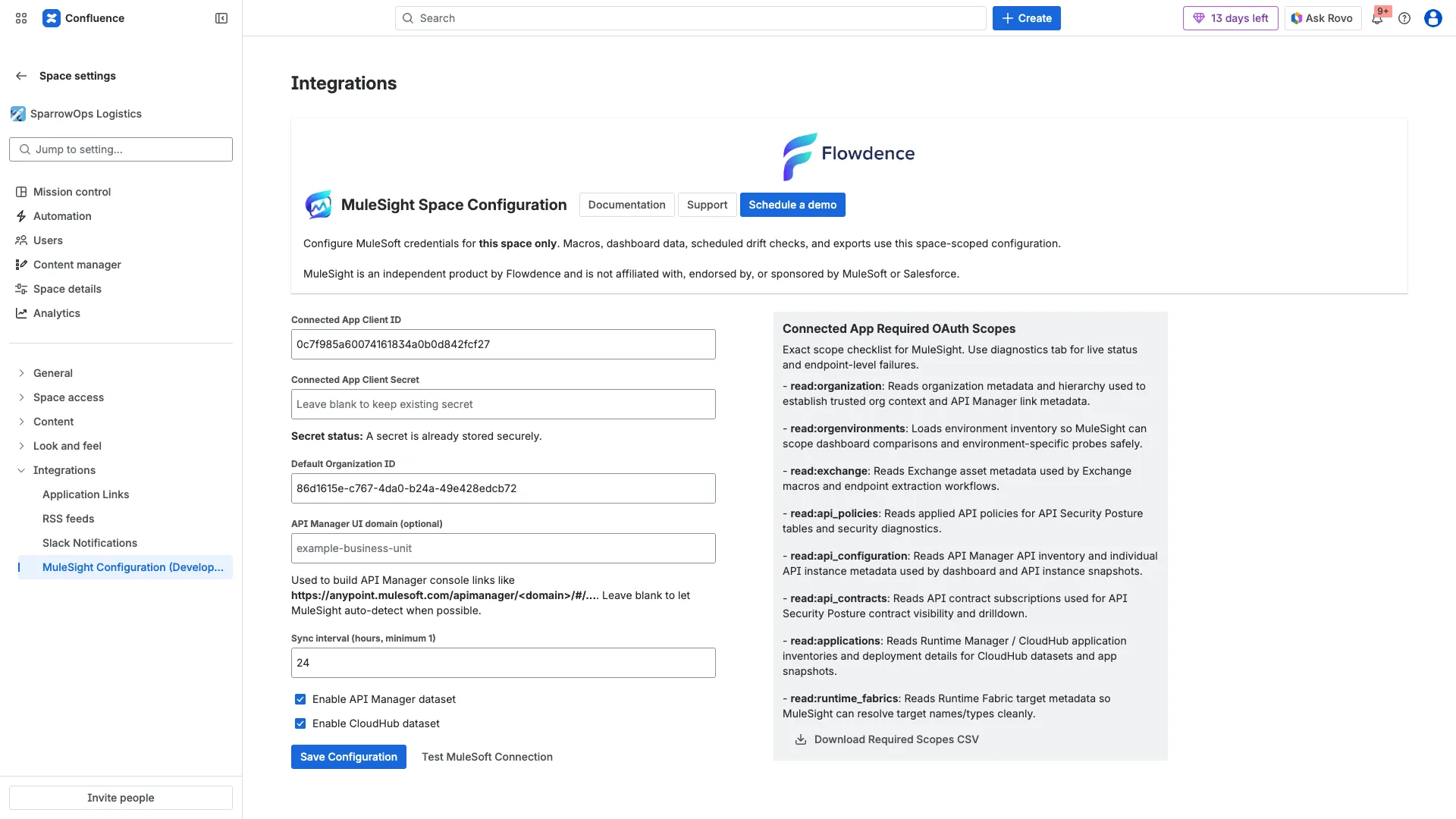Open the app switcher grid icon

click(20, 17)
